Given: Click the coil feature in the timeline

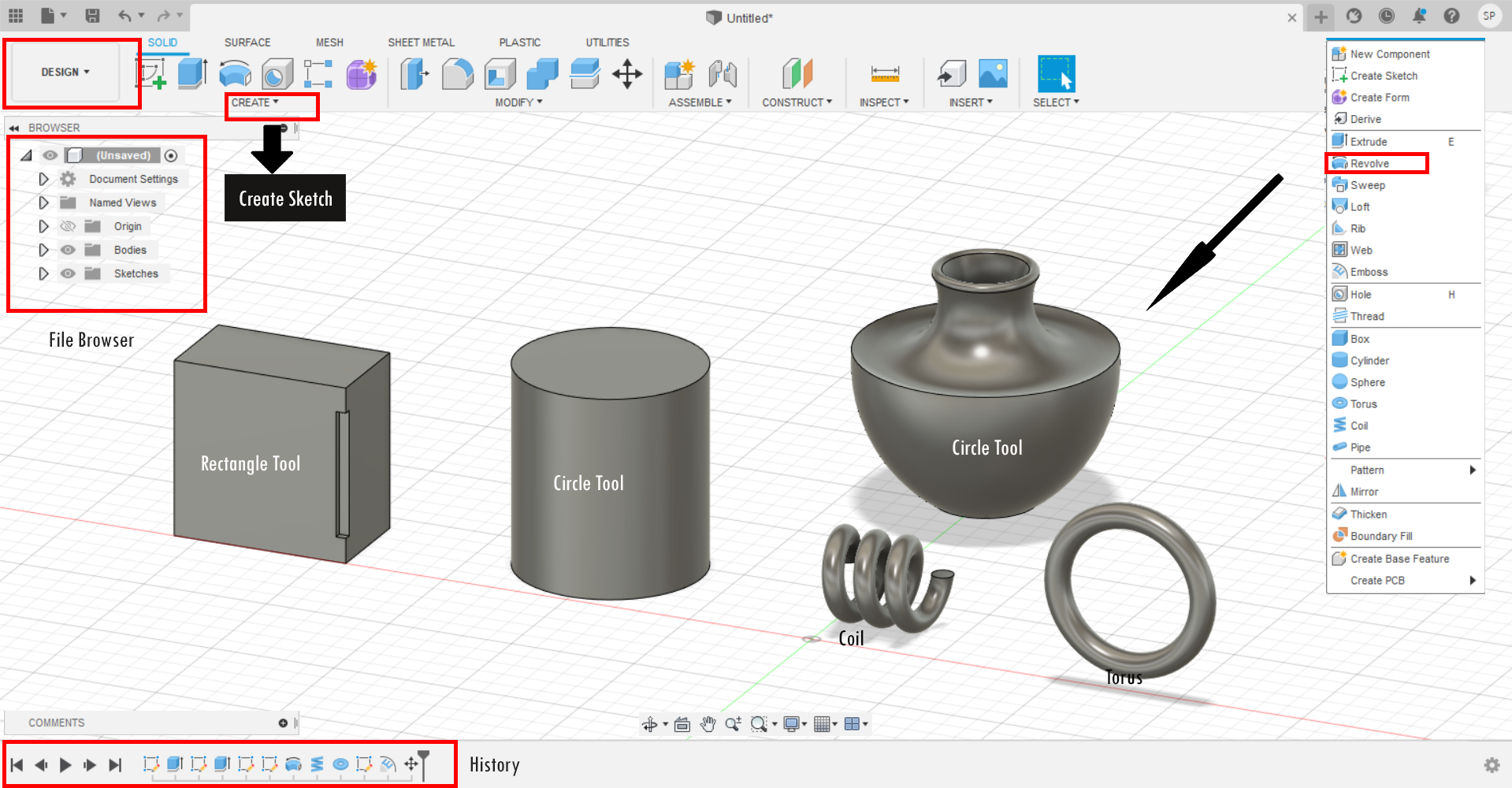Looking at the screenshot, I should pos(317,764).
